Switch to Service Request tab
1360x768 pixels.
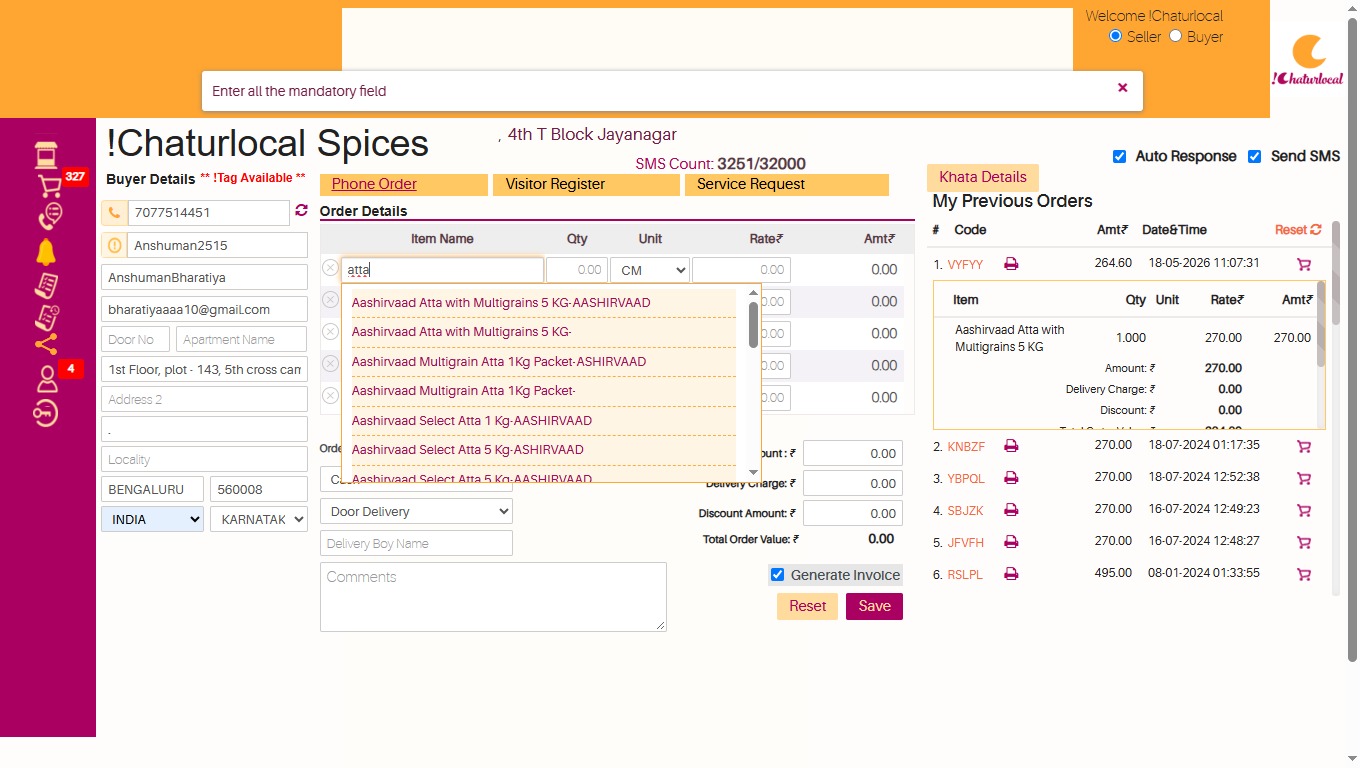(x=787, y=184)
